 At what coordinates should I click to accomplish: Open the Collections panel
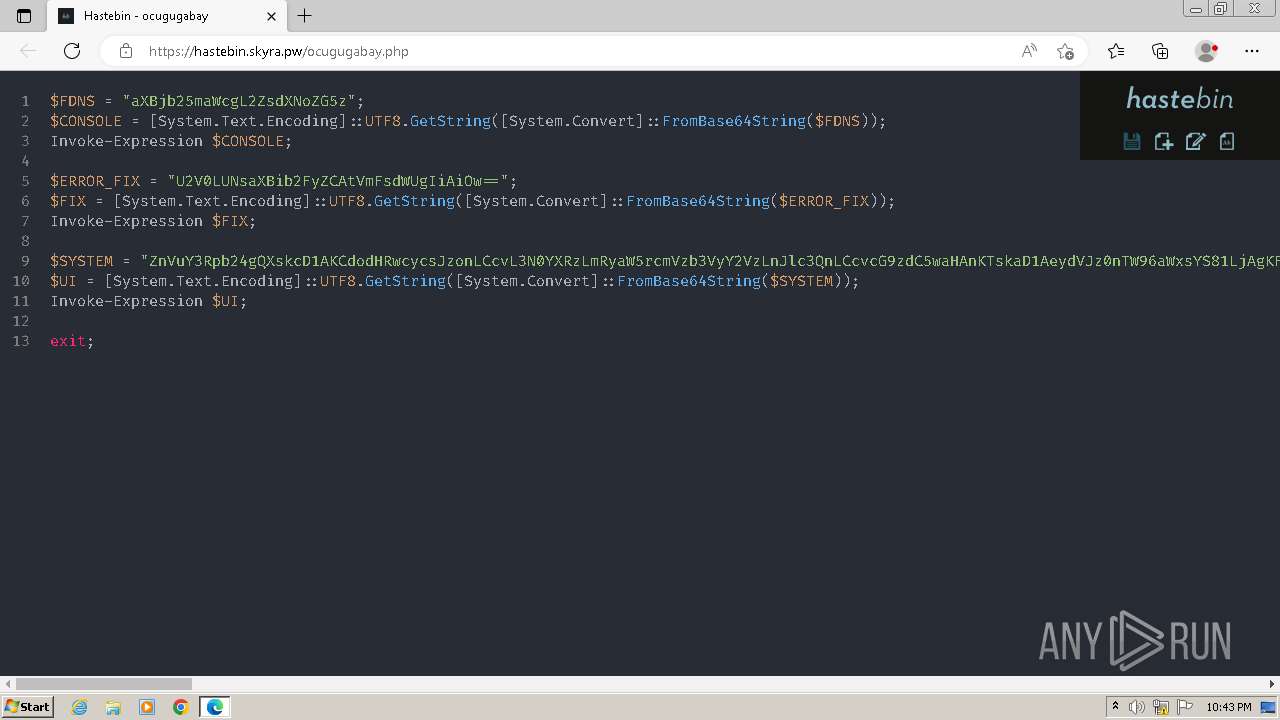click(1160, 51)
